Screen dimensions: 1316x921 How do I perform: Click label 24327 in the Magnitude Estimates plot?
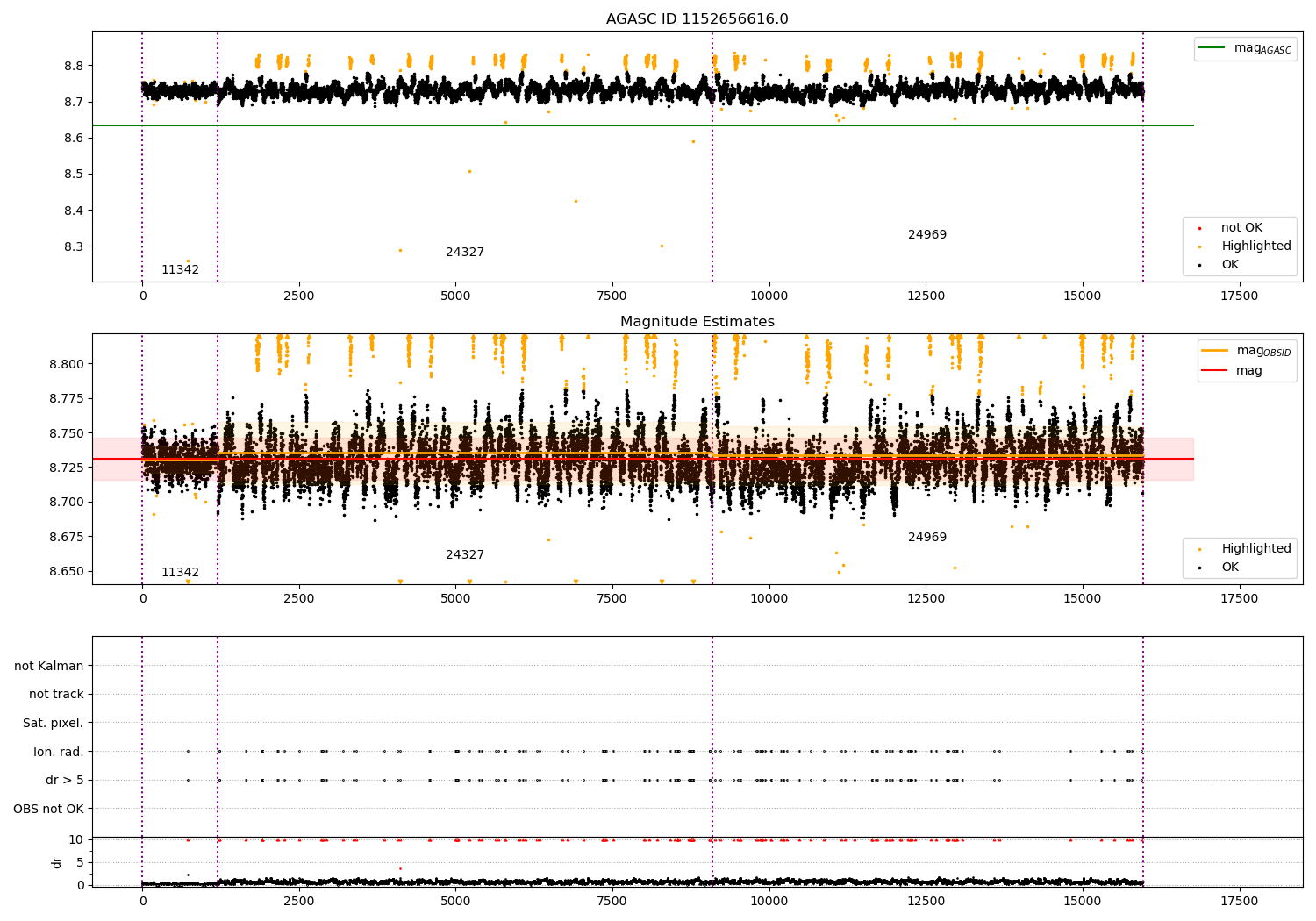pos(465,554)
